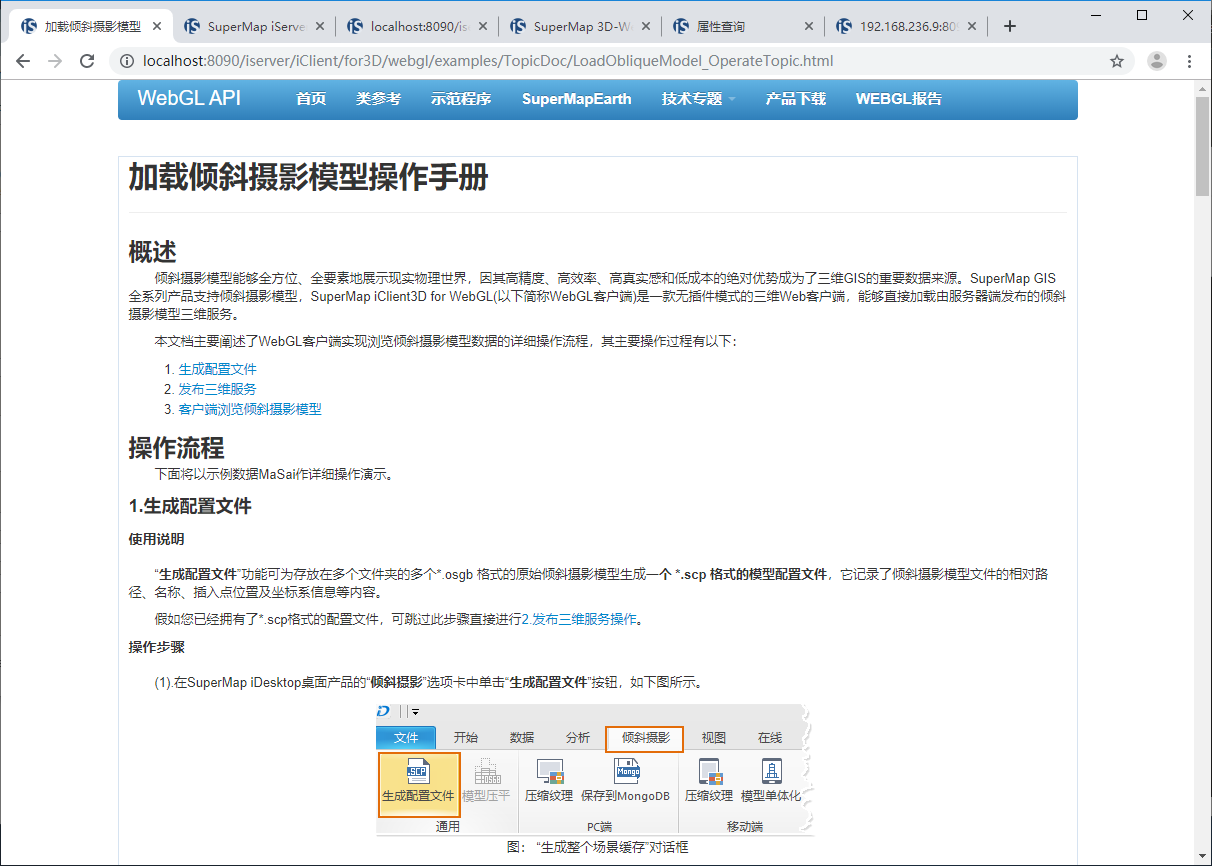The width and height of the screenshot is (1212, 866).
Task: Click the 加载倾斜摄影模型操作手册 page heading
Action: [309, 178]
